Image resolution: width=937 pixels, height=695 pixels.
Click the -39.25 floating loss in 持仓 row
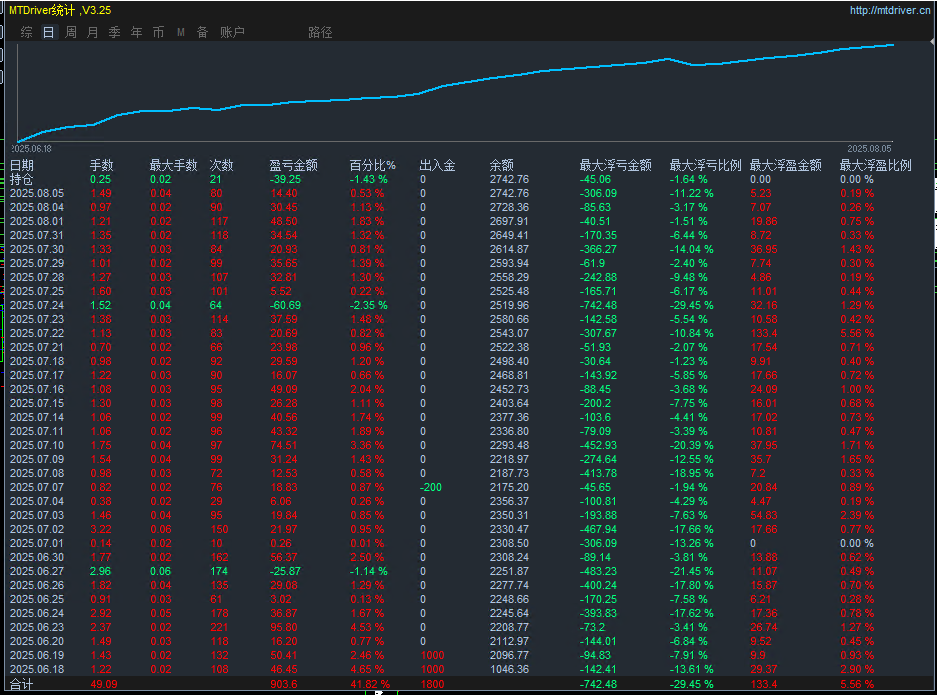pos(285,179)
